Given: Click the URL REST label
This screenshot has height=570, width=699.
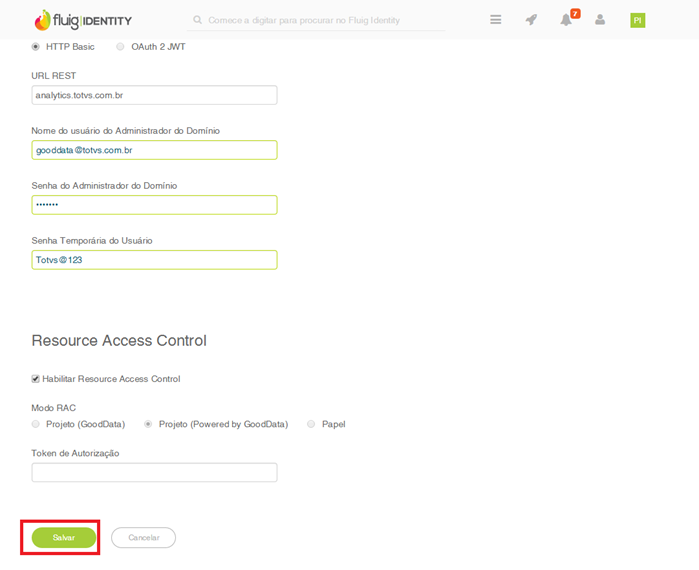Looking at the screenshot, I should 53,76.
